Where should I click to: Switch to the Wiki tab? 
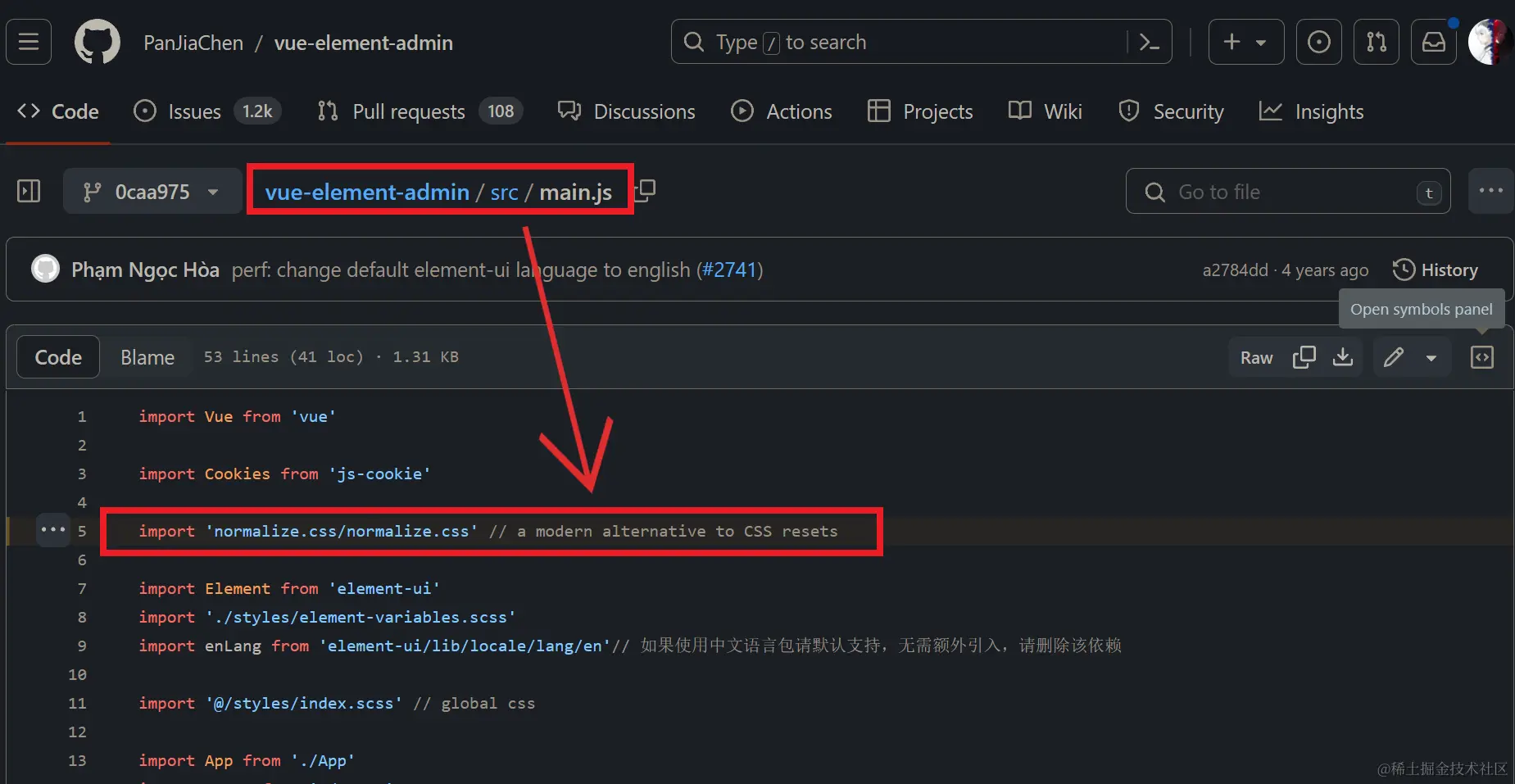click(1046, 111)
